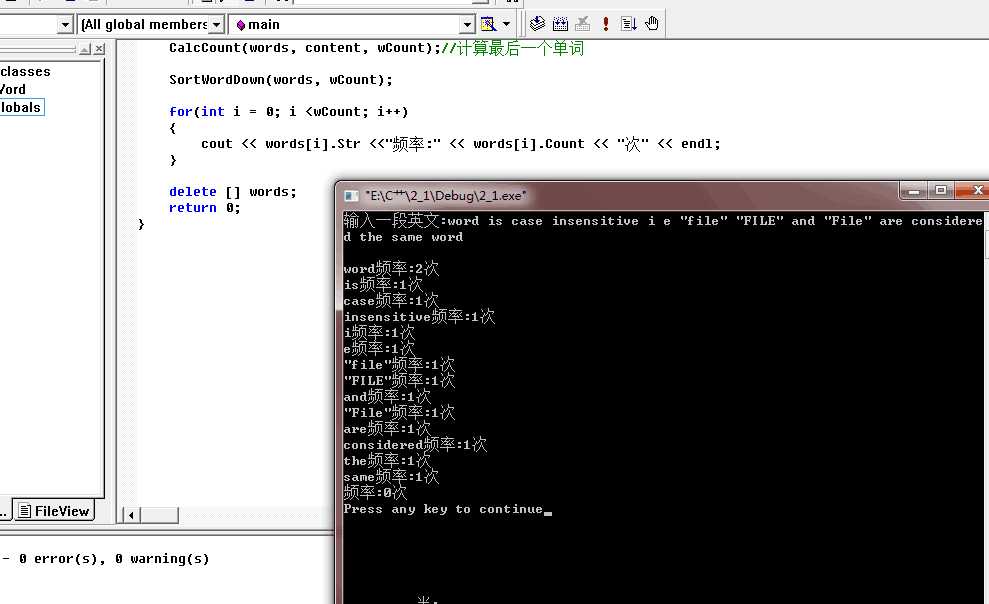Click the 'word频率:2次' console line
The image size is (989, 604).
coord(391,269)
